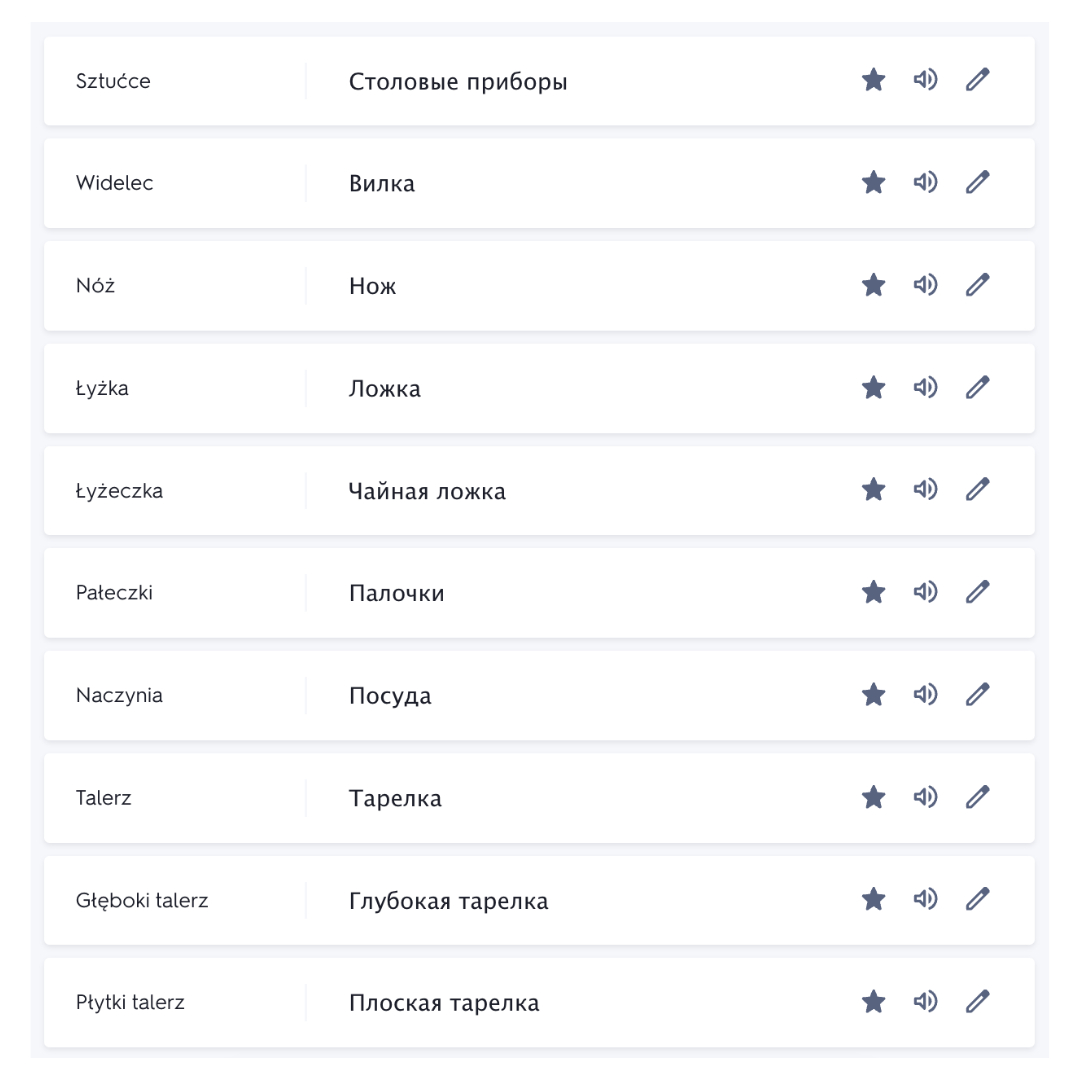Play pronunciation for Łyżeczka
This screenshot has height=1080, width=1080.
tap(925, 490)
